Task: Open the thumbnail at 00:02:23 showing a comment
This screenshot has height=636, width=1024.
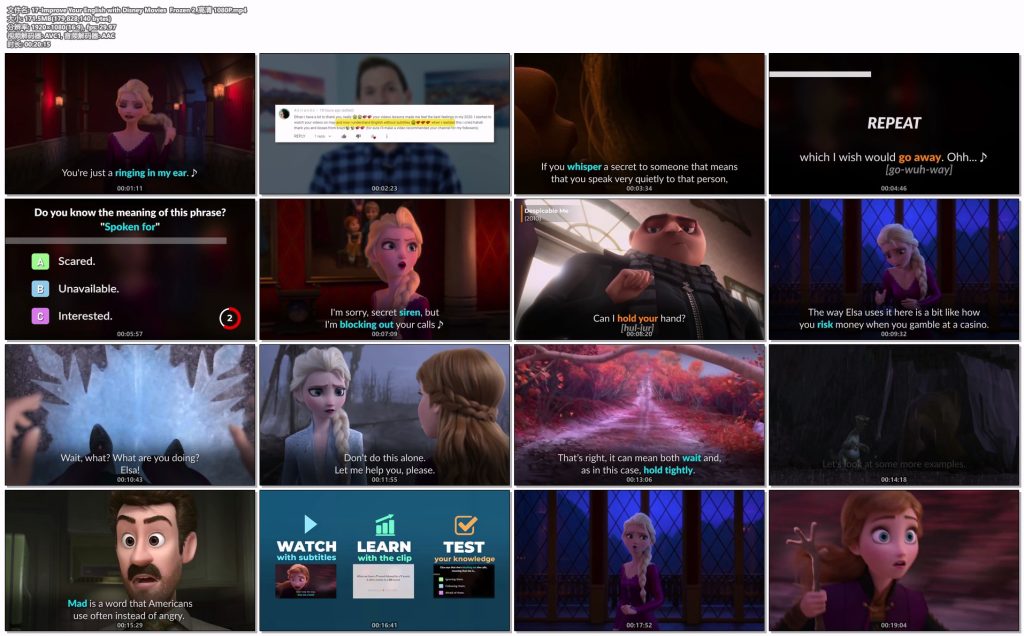Action: (385, 123)
